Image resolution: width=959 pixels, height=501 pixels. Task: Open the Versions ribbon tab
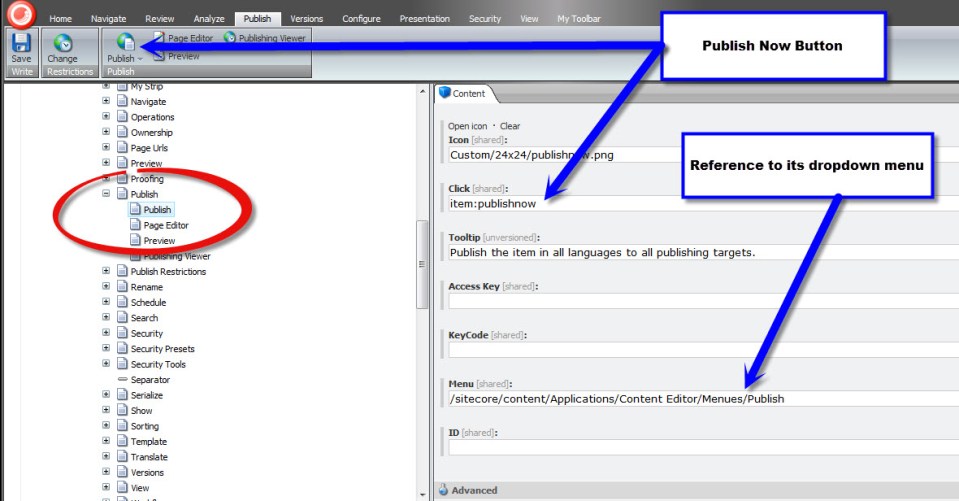click(306, 18)
